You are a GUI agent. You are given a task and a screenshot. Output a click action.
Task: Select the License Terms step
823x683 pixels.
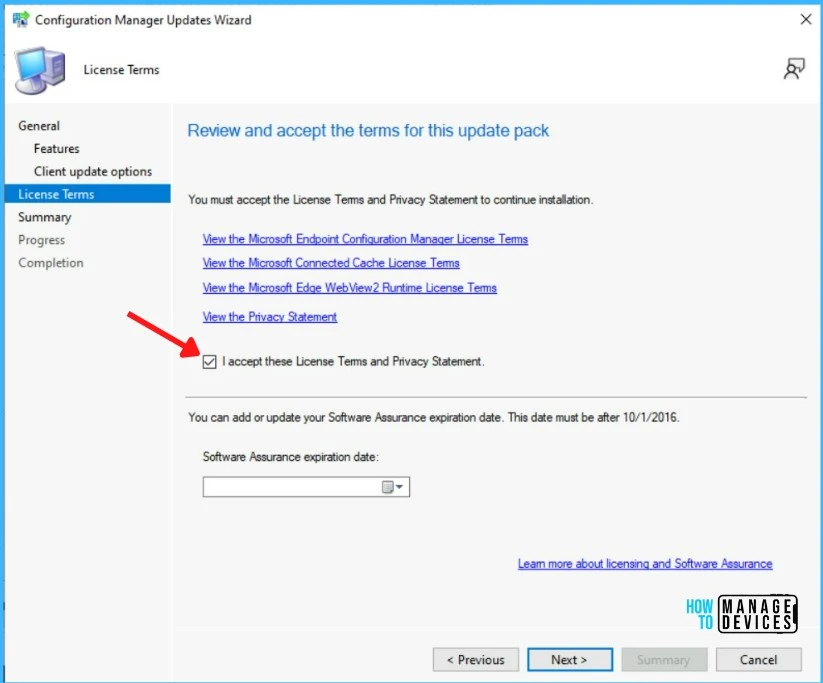point(88,194)
